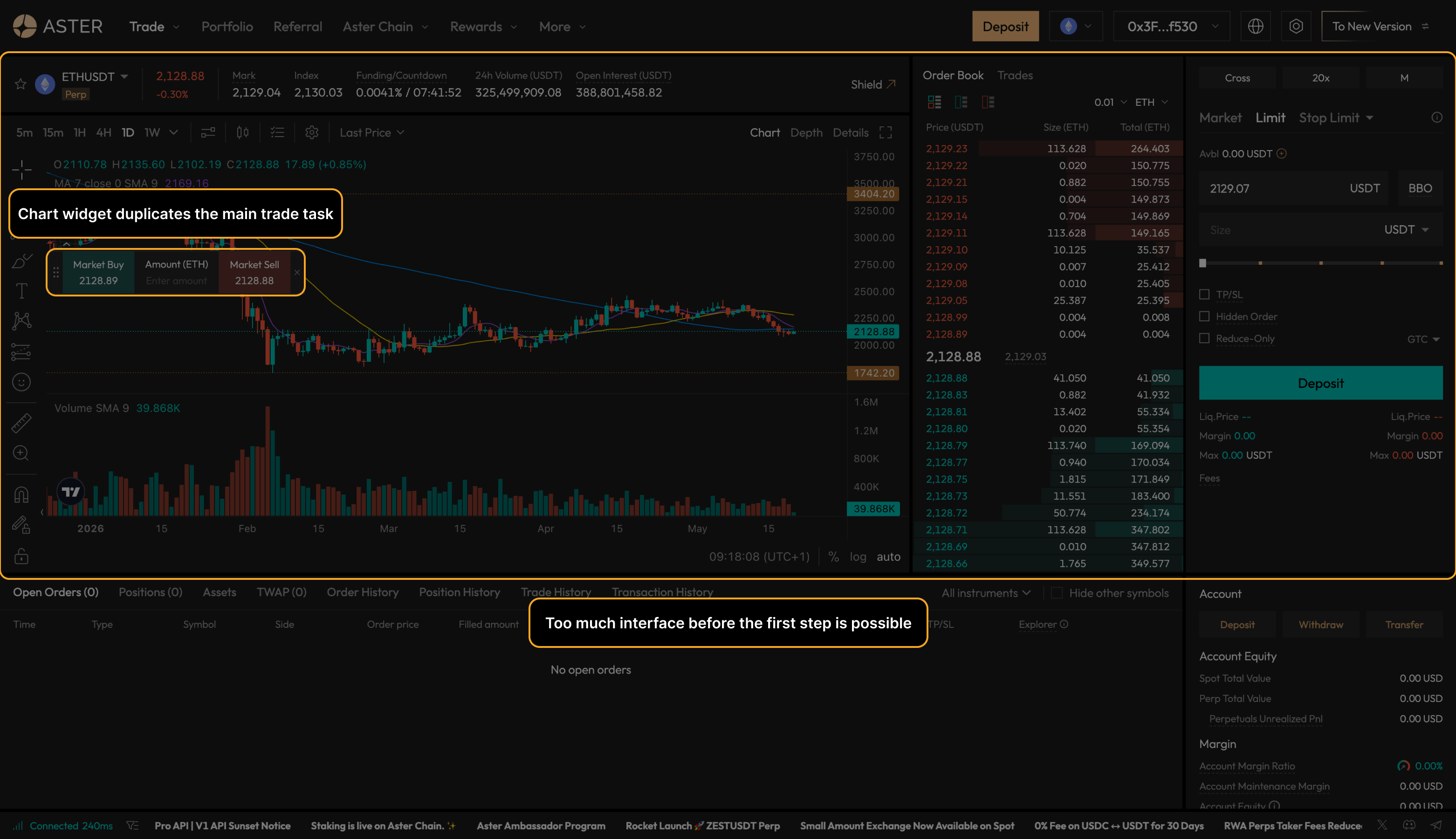Open the wallet address 0x3F...f530 dropdown
Screen dimensions: 1456x839
(x=1172, y=27)
